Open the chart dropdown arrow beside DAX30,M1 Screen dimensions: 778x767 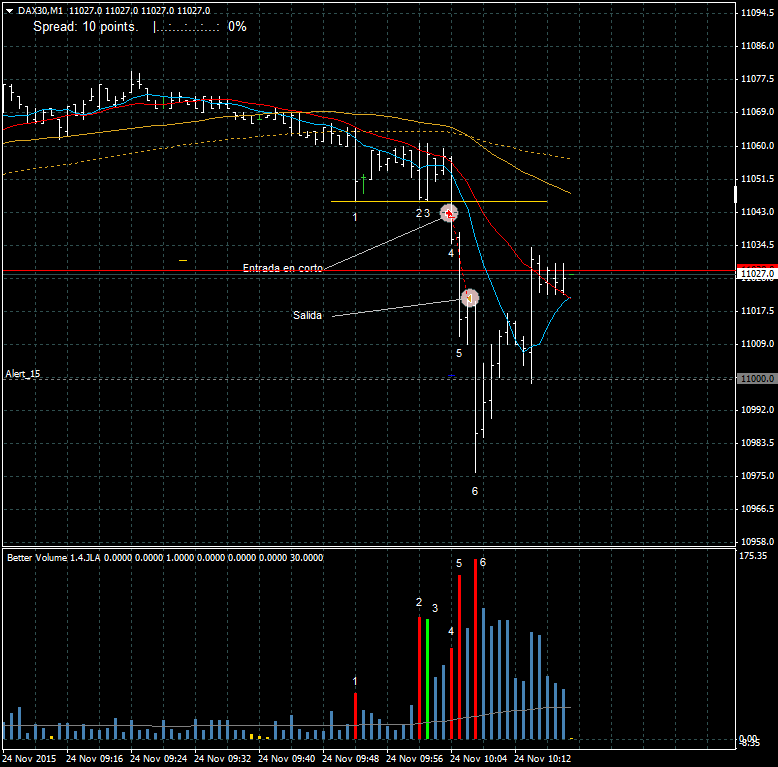click(9, 10)
